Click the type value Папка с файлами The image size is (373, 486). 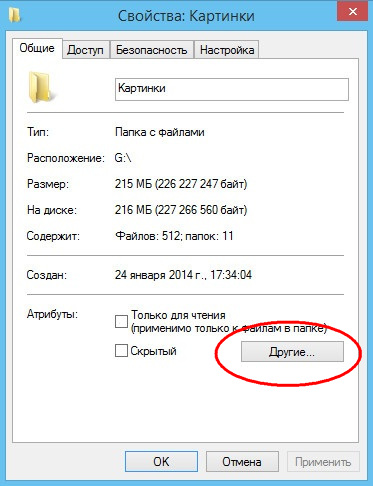tap(160, 132)
